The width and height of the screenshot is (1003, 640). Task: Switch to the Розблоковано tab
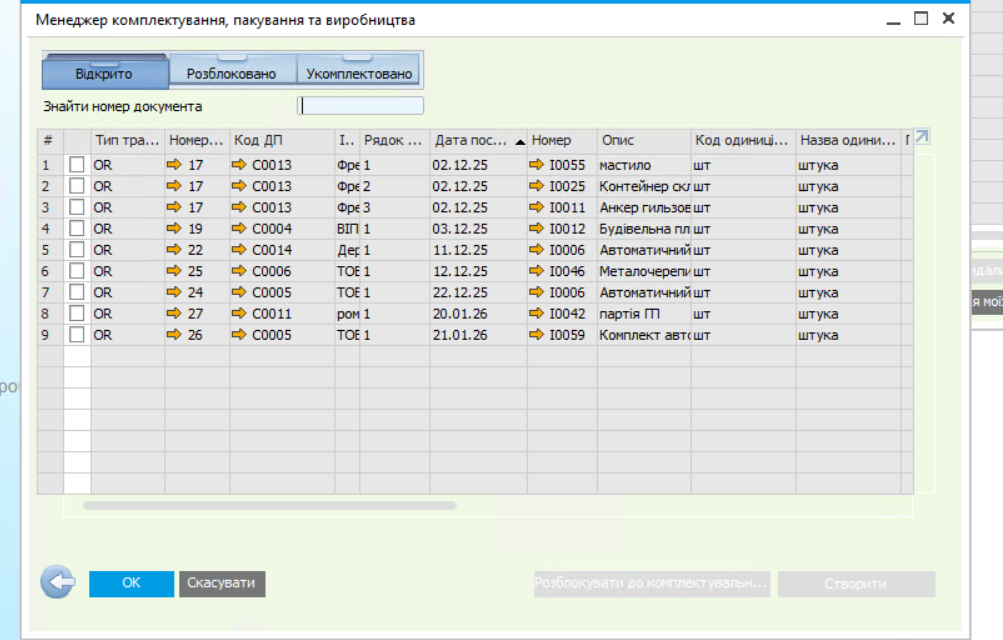[231, 74]
